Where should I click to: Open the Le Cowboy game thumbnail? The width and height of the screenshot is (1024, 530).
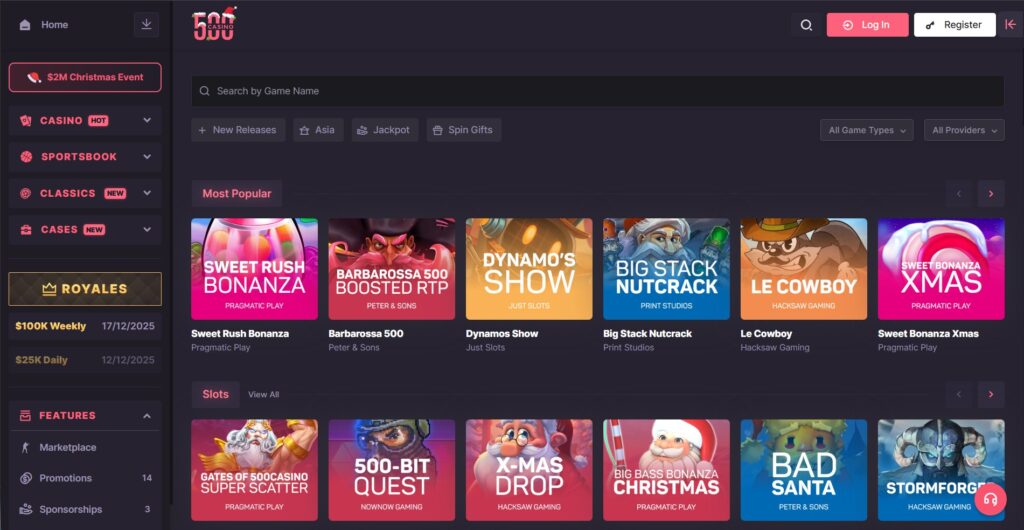click(803, 269)
